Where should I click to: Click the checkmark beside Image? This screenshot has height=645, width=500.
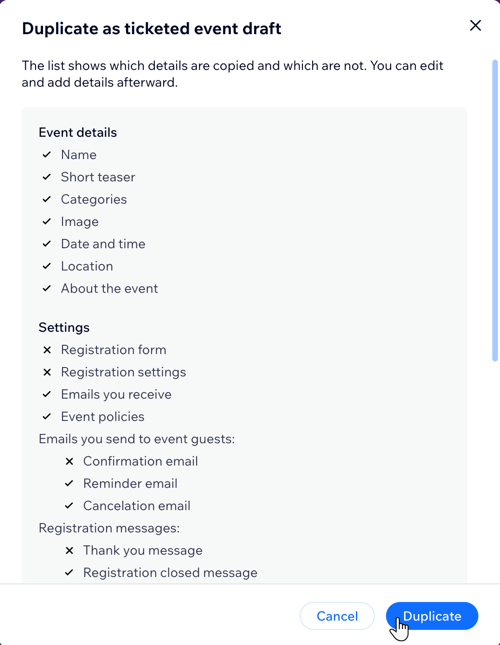47,221
